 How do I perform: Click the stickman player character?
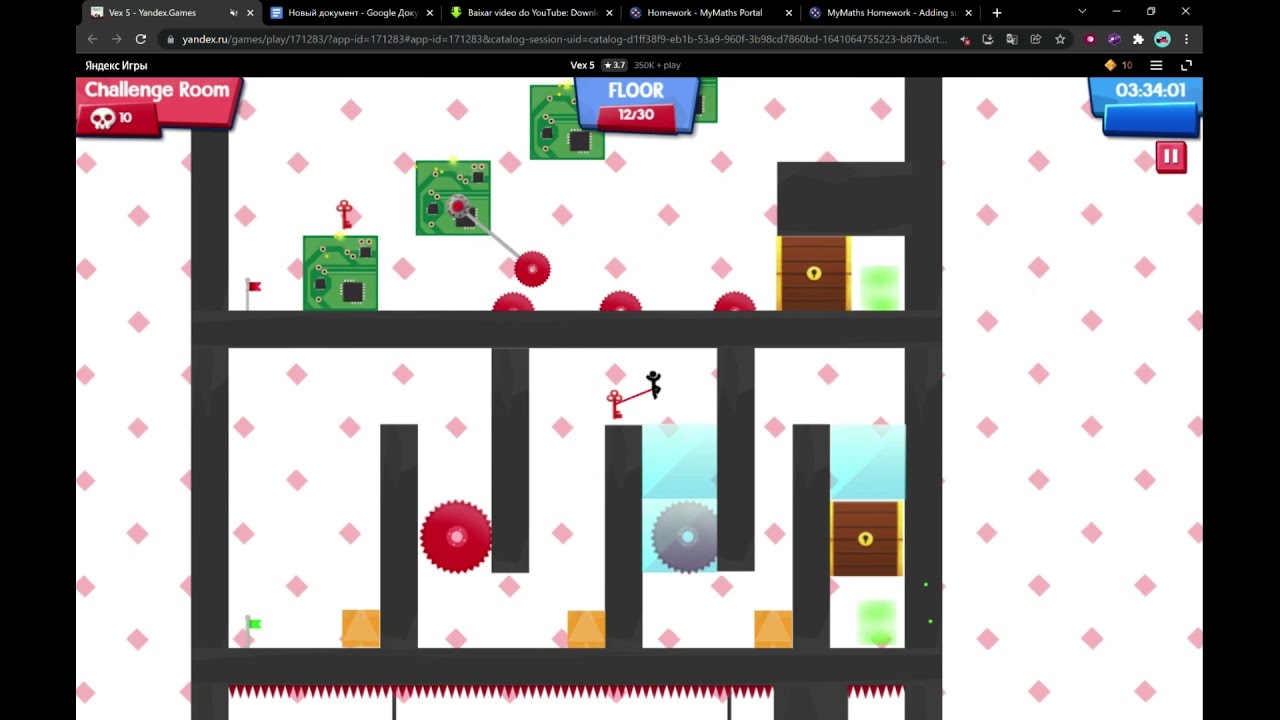point(653,385)
